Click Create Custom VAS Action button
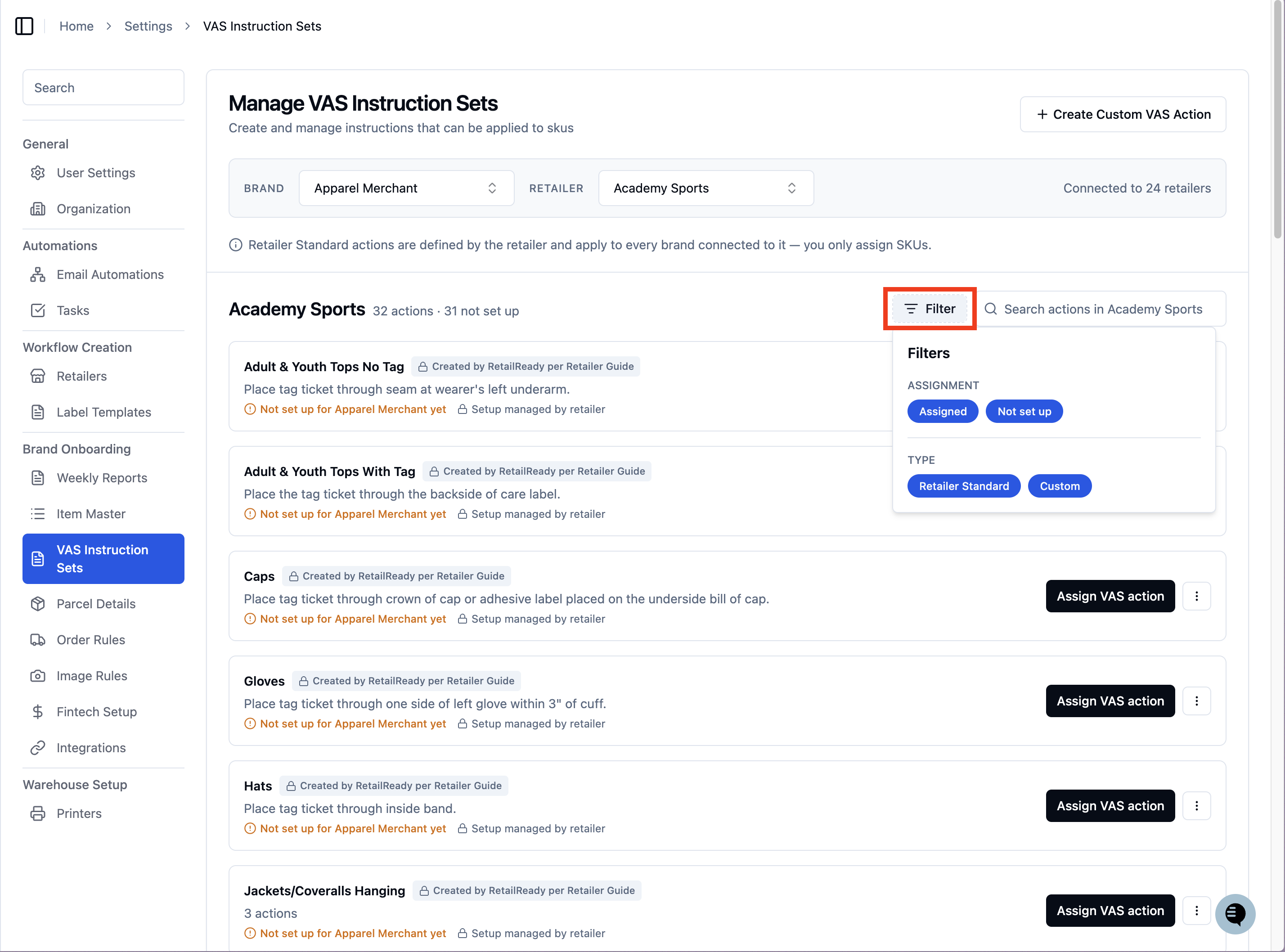Screen dimensions: 1285x952 (x=1123, y=114)
